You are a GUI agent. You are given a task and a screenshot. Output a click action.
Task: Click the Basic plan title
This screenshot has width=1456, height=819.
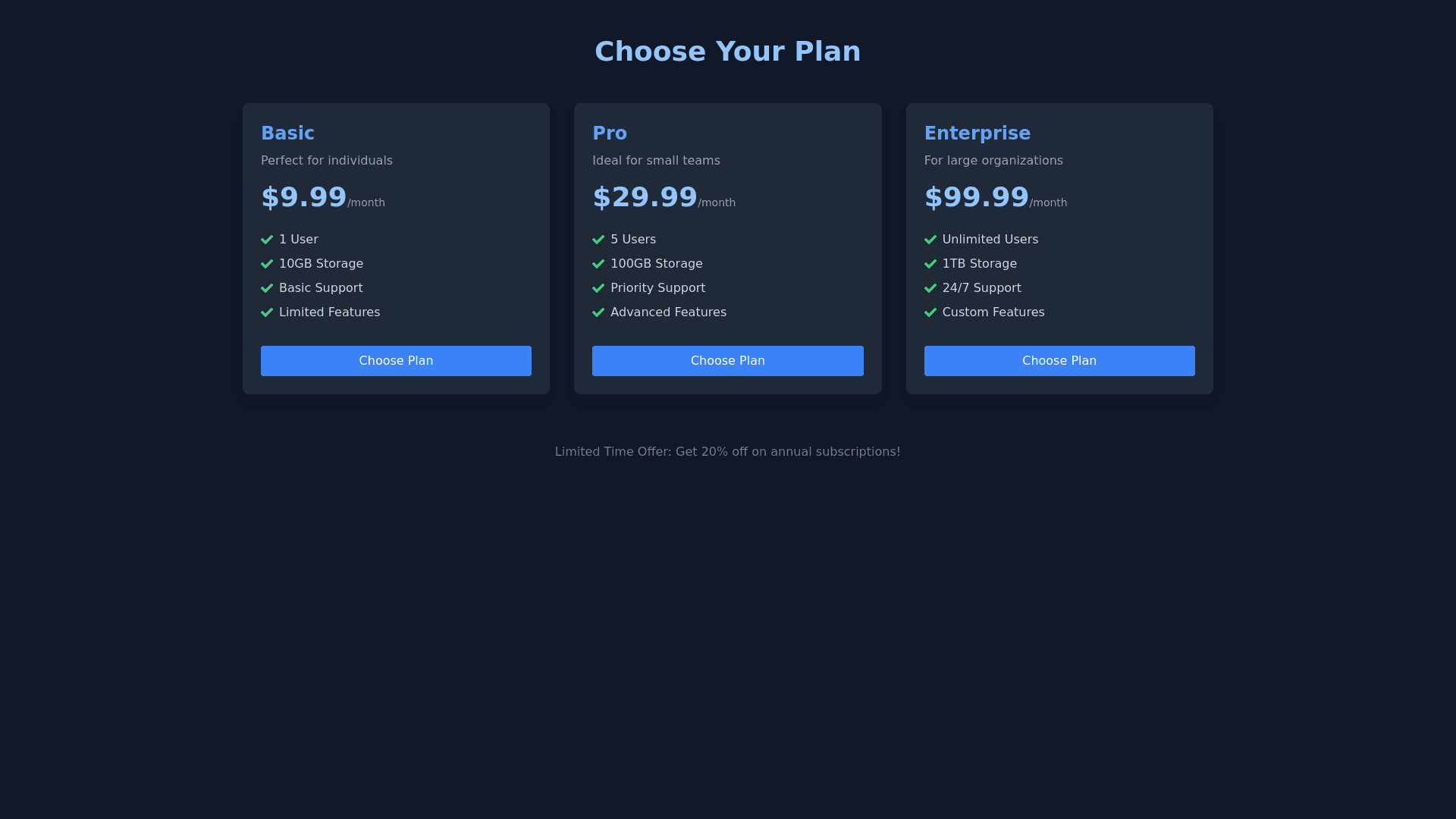coord(287,133)
